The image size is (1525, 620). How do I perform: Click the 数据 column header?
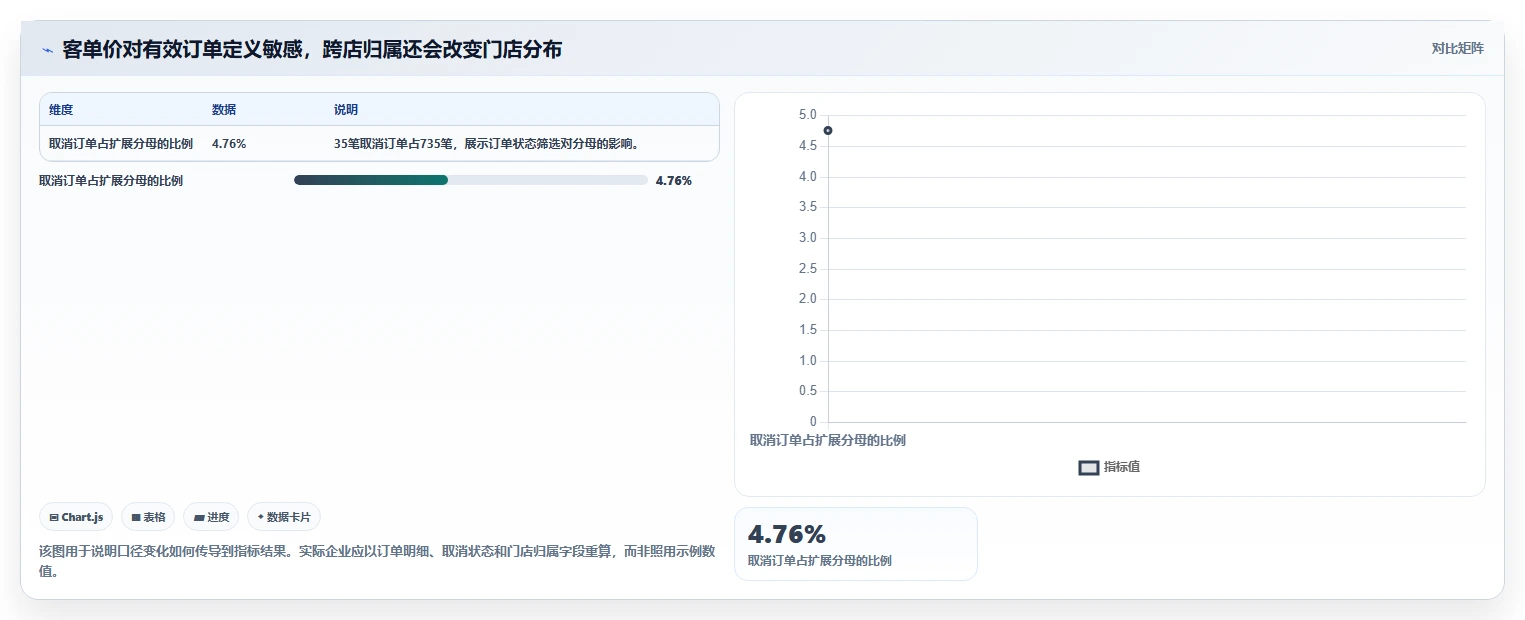pos(224,110)
